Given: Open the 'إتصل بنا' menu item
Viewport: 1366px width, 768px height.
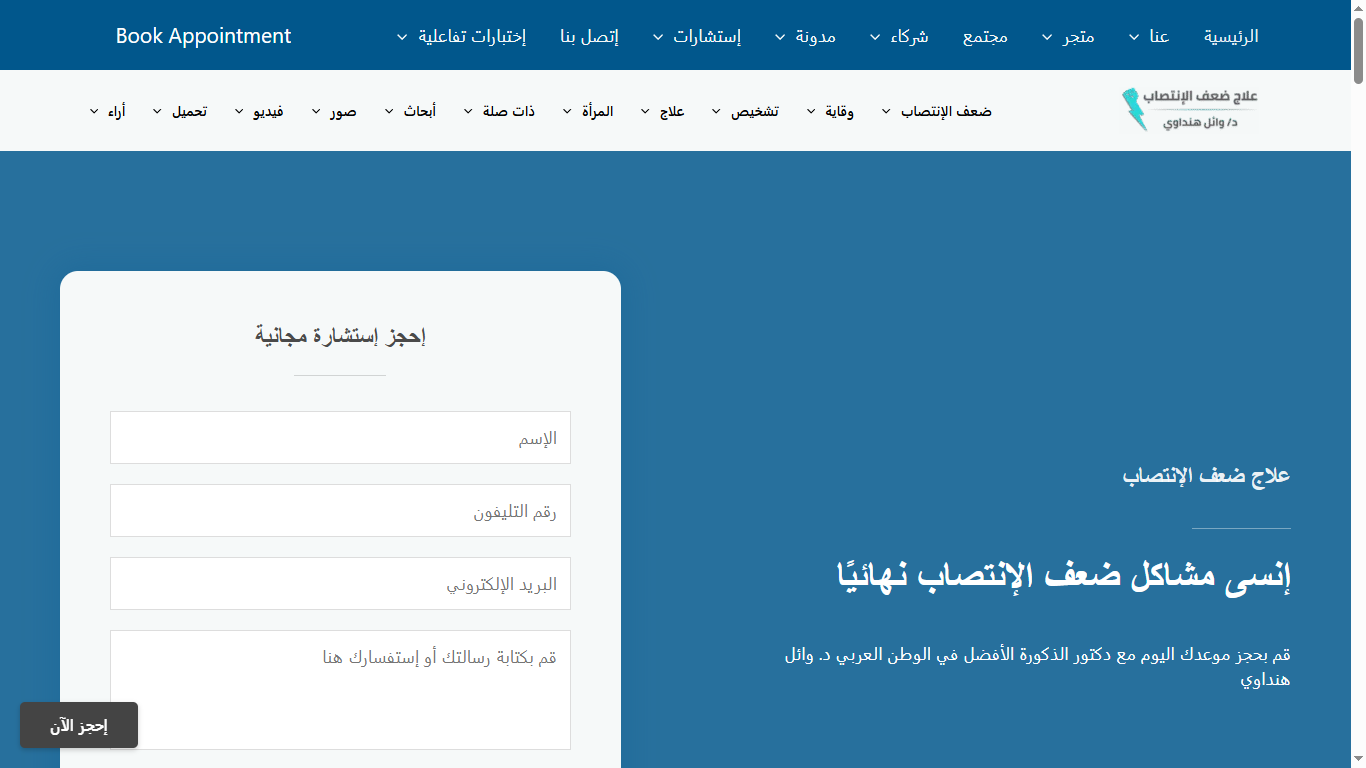Looking at the screenshot, I should [x=589, y=35].
